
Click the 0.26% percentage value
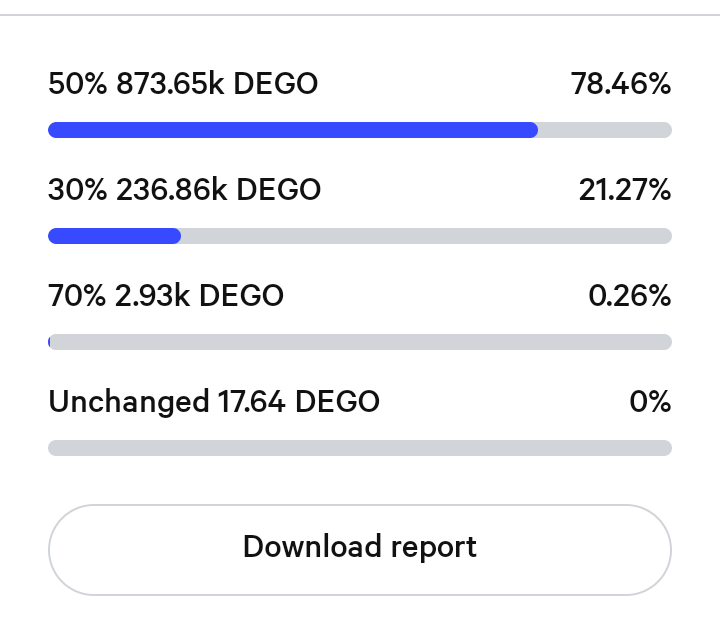tap(630, 295)
